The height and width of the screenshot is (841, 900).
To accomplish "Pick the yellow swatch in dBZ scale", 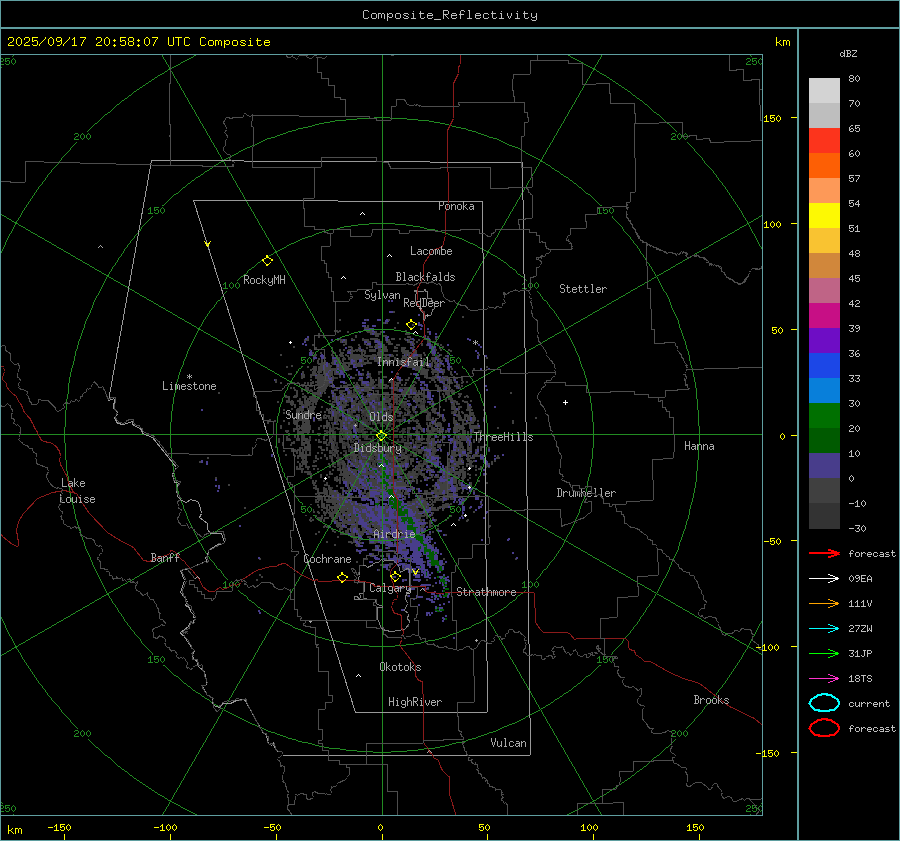I will [824, 216].
